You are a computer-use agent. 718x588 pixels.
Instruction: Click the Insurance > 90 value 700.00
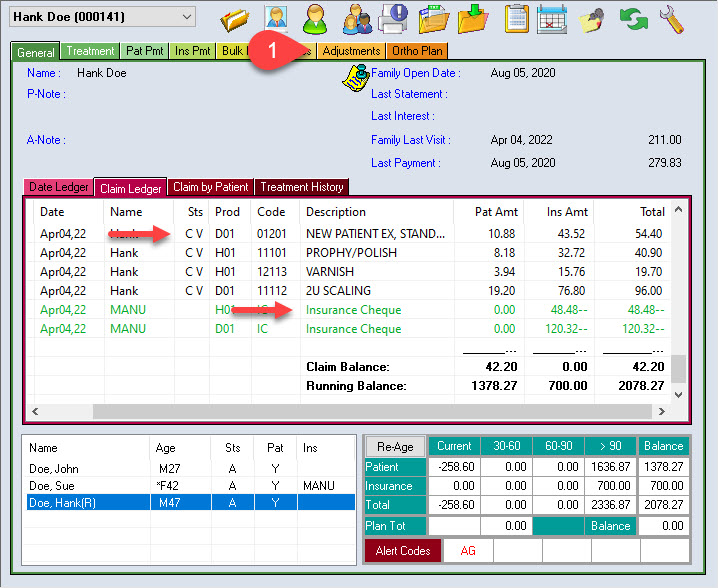610,485
